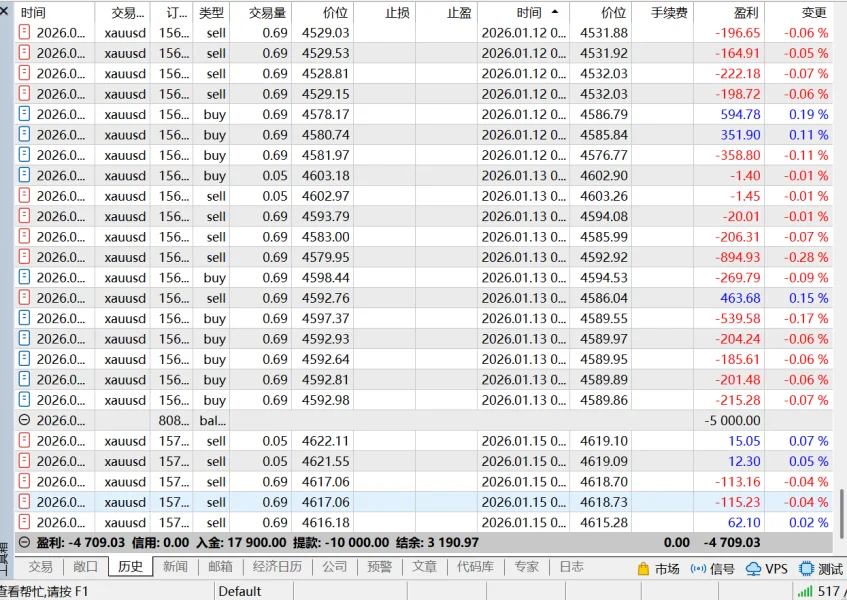Viewport: 847px width, 600px height.
Task: Open the 信号 signals icon
Action: [x=698, y=569]
